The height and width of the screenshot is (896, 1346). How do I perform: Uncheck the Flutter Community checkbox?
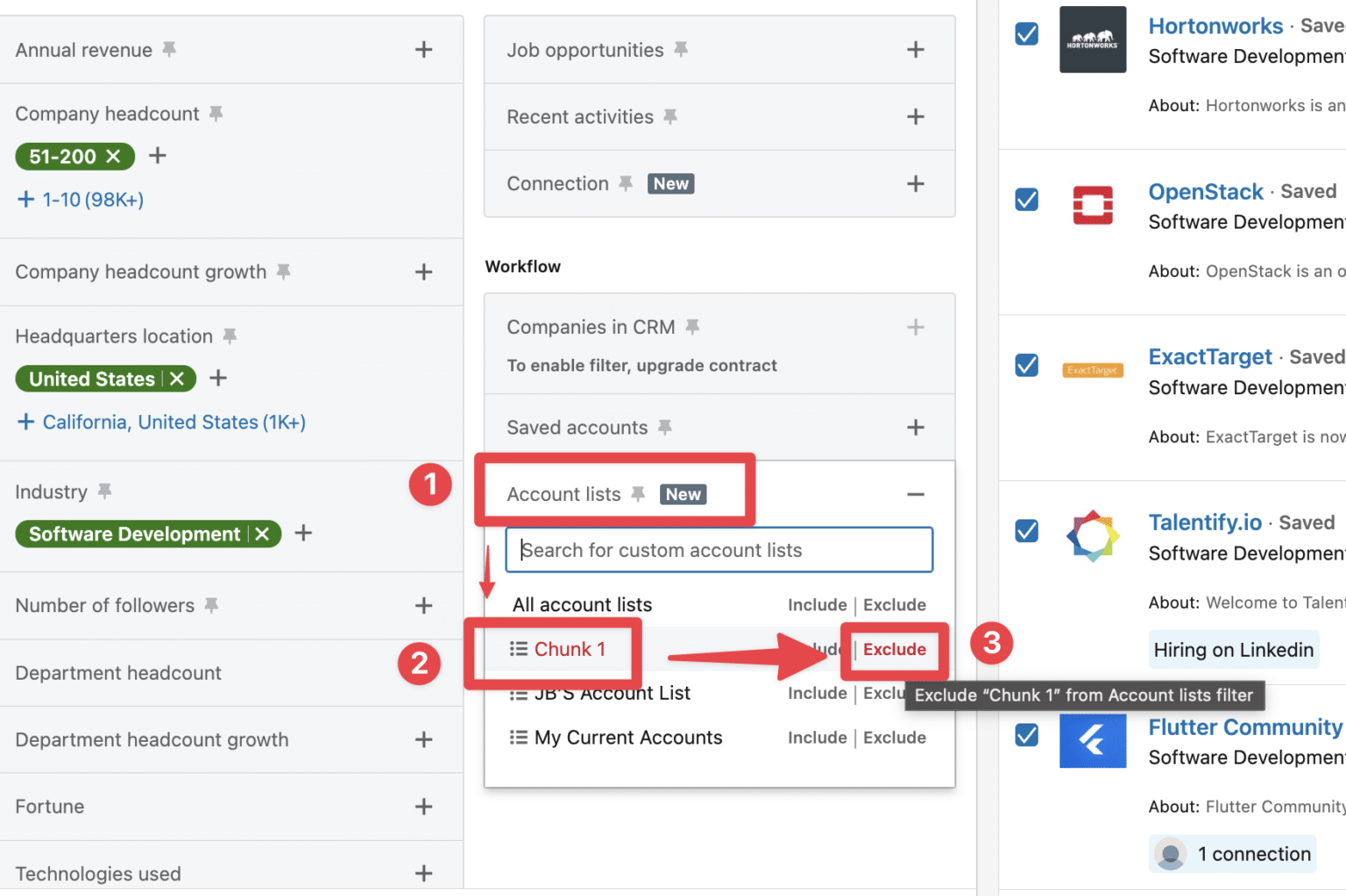click(1026, 736)
